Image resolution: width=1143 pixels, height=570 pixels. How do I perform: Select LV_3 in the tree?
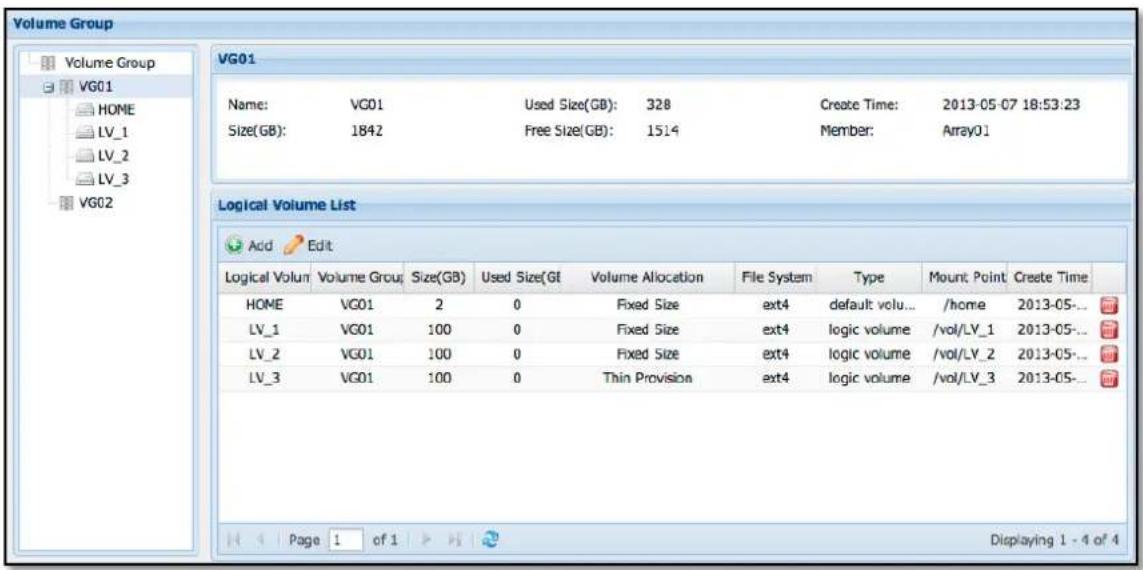[x=113, y=179]
